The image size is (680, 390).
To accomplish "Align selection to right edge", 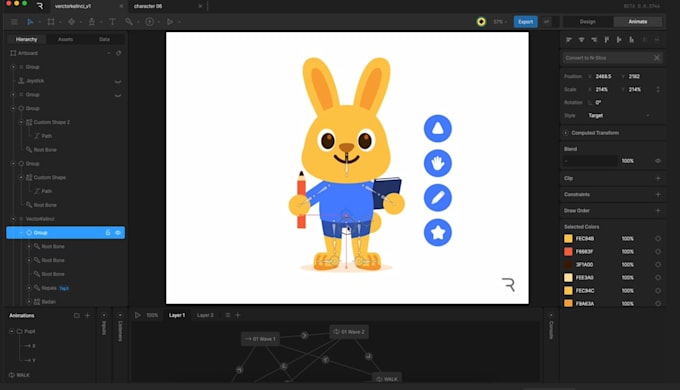I will (x=594, y=39).
